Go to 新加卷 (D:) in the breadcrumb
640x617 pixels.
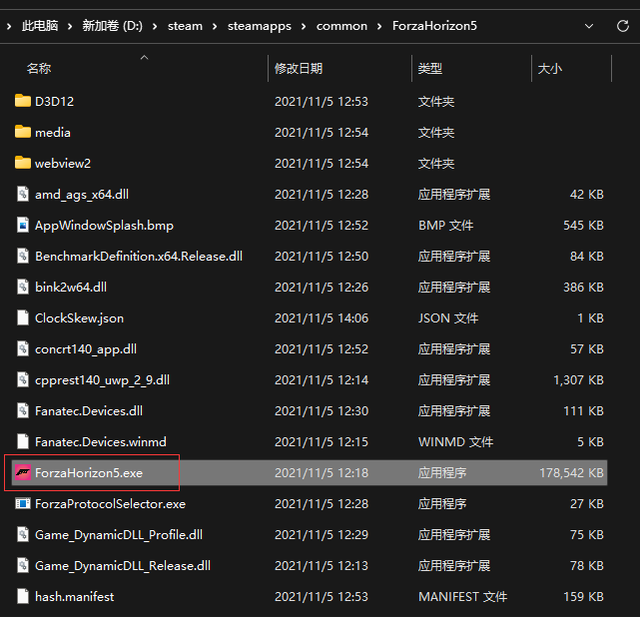coord(112,26)
